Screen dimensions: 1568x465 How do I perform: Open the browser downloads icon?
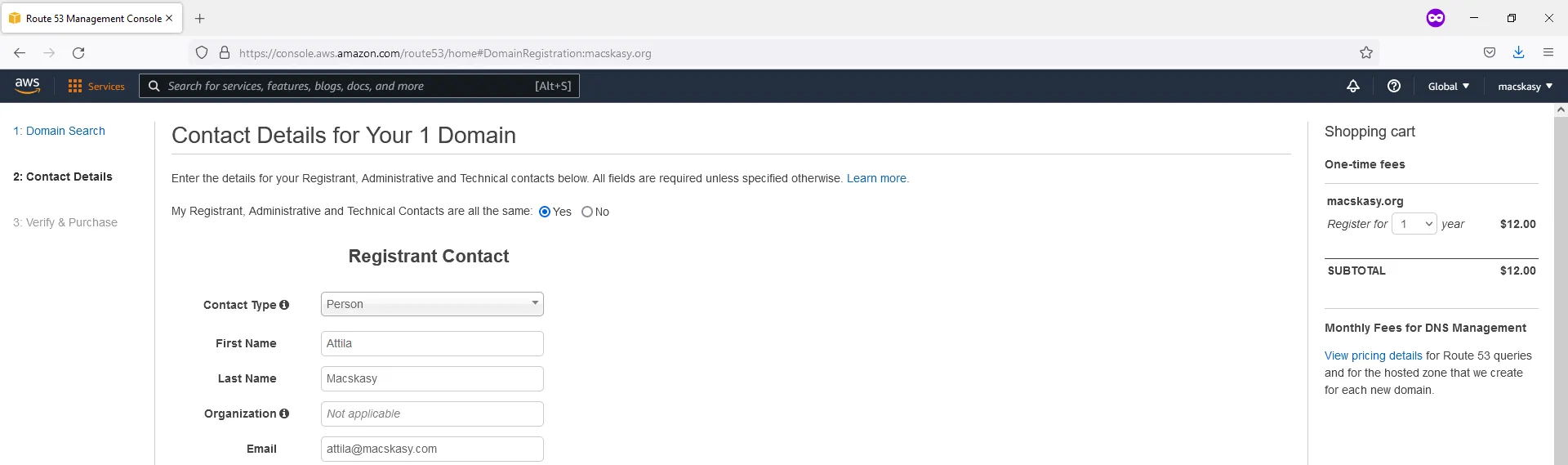(x=1519, y=53)
